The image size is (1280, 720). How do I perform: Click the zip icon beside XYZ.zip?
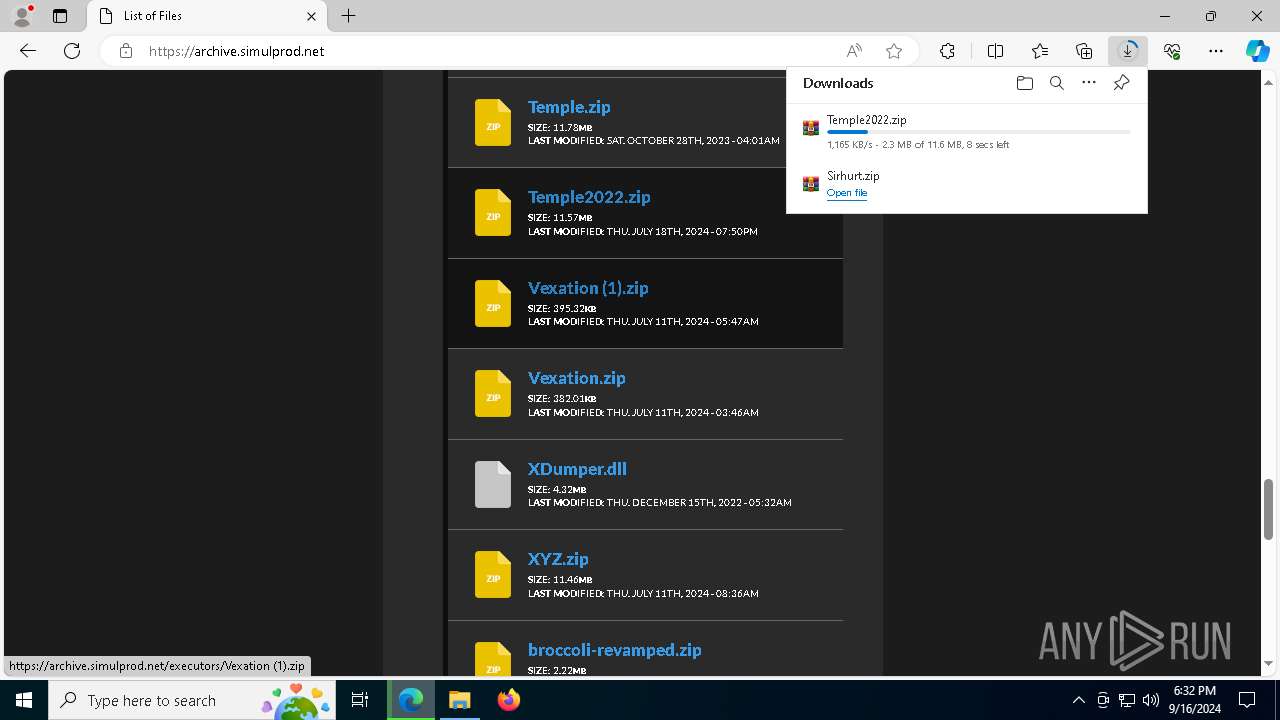click(492, 574)
